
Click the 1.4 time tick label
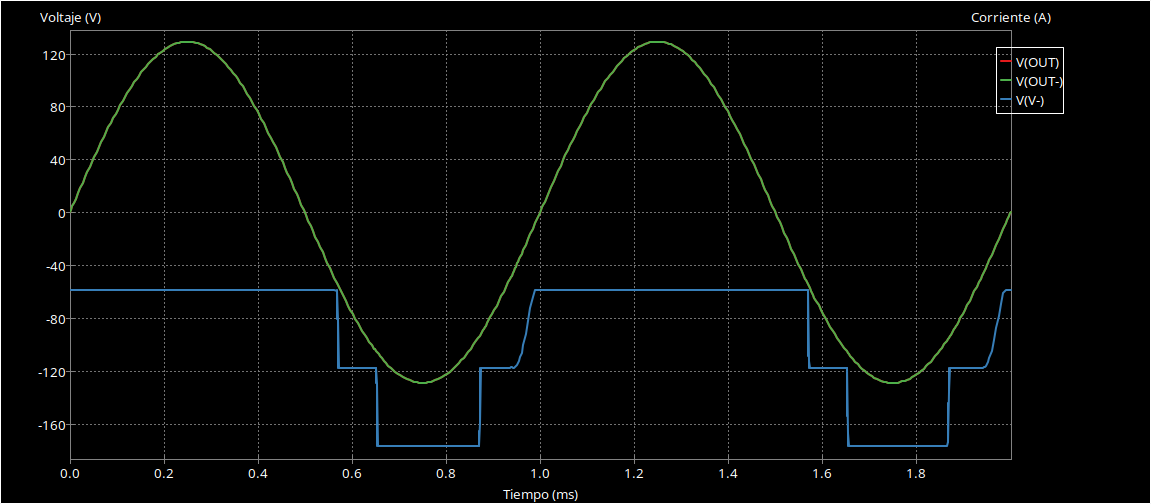click(728, 474)
